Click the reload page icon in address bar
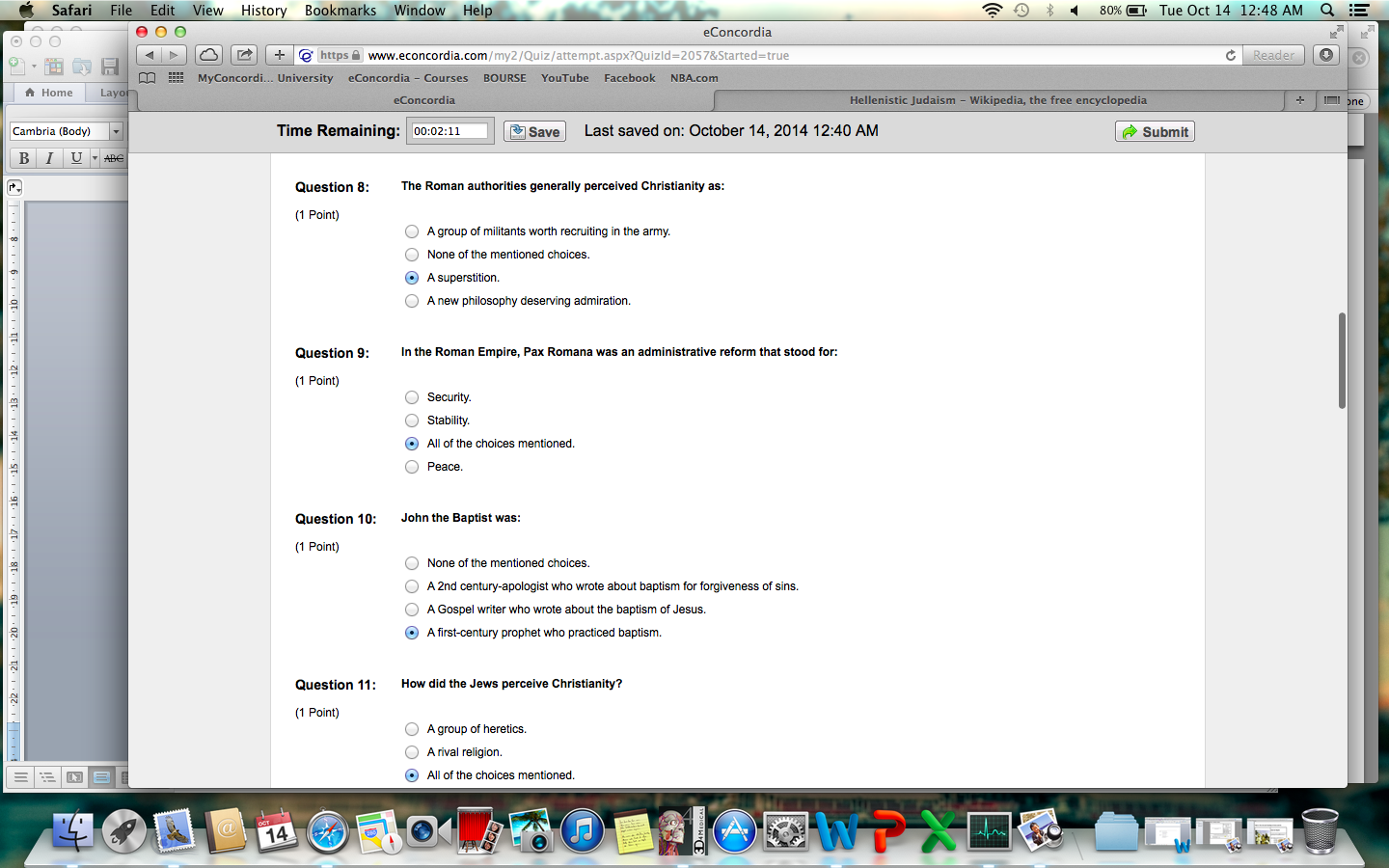This screenshot has width=1389, height=868. pos(1231,56)
